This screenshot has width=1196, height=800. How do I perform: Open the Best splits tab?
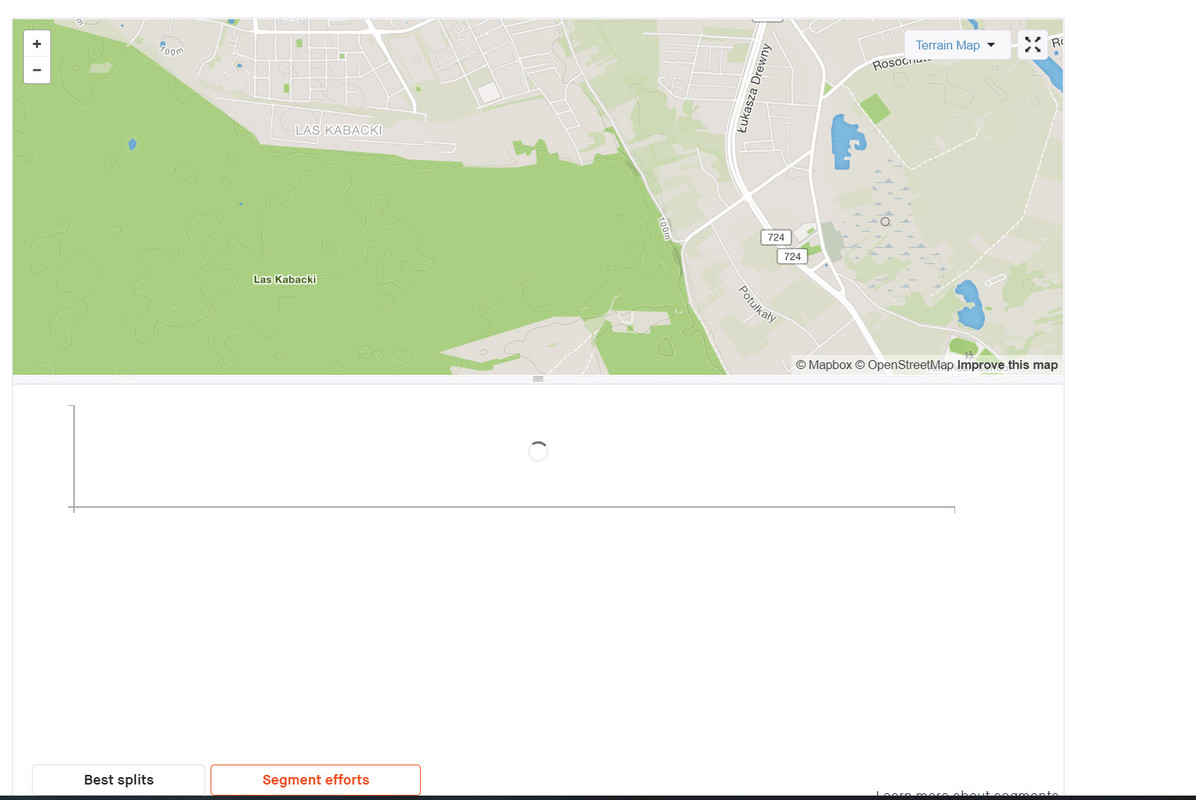point(119,779)
